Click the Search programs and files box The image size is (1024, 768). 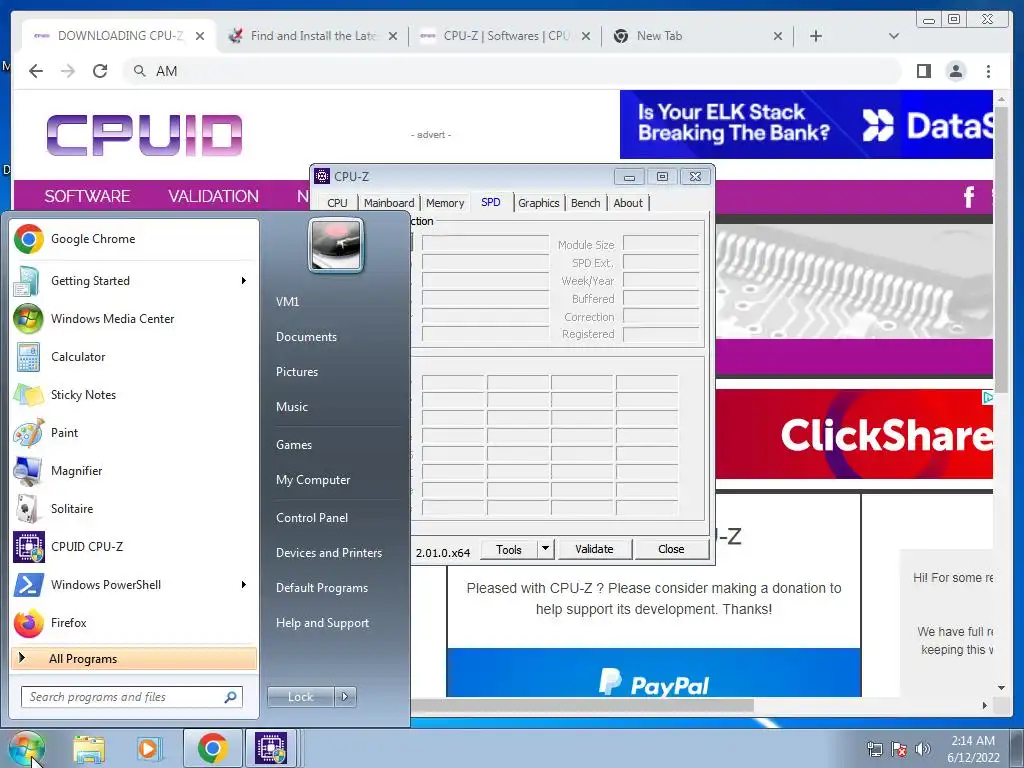point(131,697)
